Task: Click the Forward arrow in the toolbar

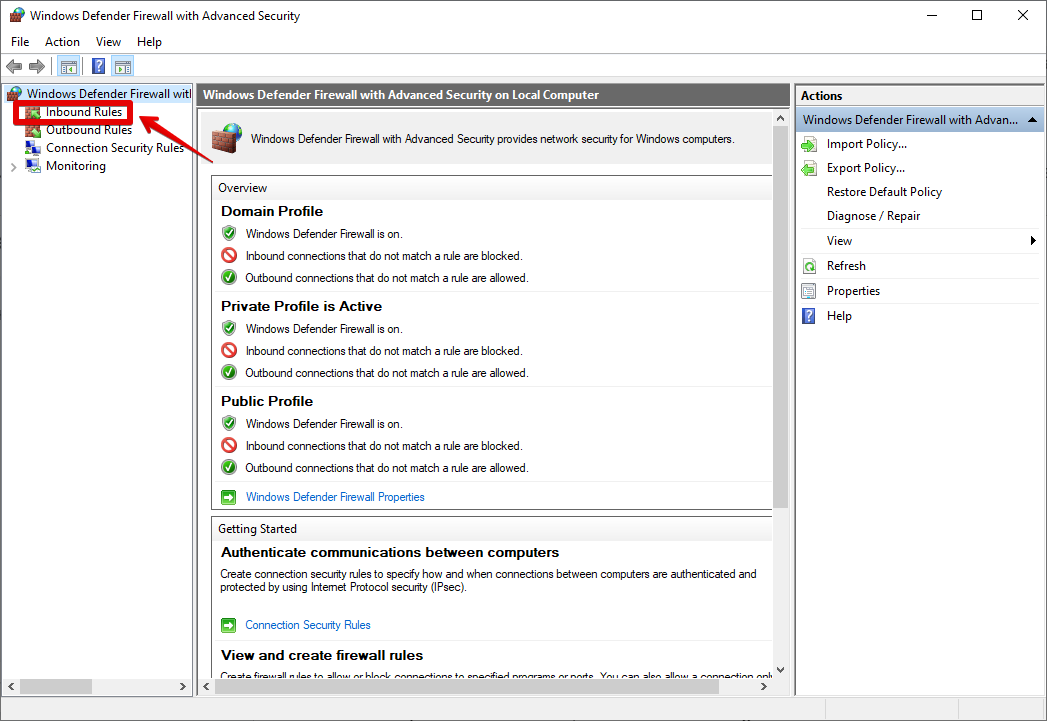Action: (x=37, y=67)
